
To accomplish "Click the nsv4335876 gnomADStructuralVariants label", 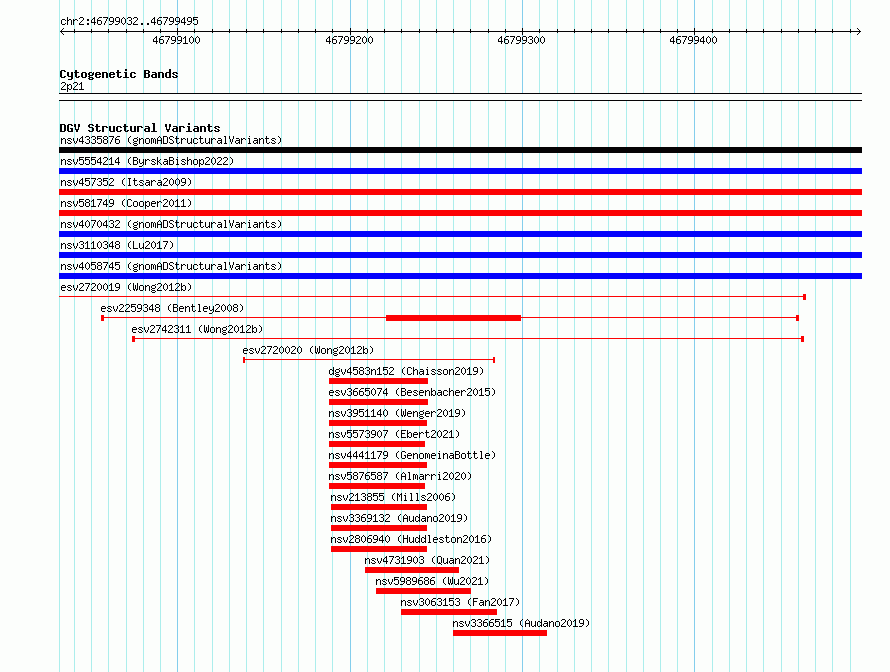I will click(171, 140).
